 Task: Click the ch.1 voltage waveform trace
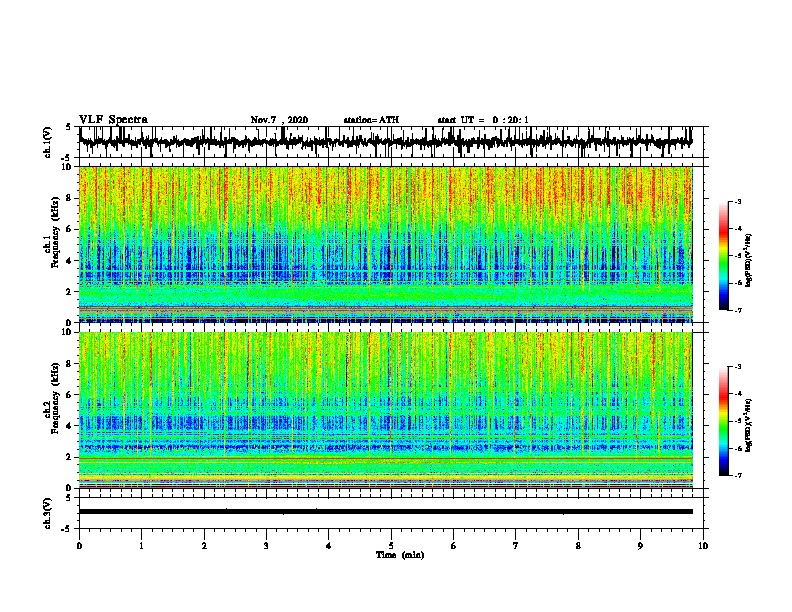point(385,142)
